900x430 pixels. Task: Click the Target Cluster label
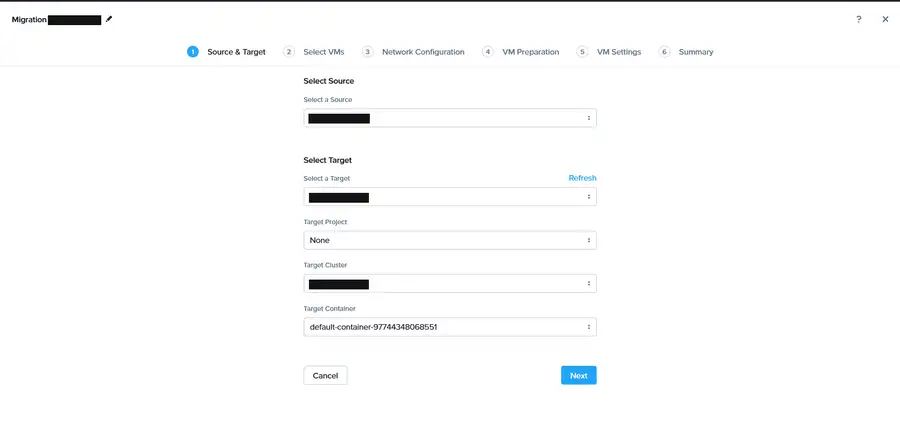[x=325, y=265]
